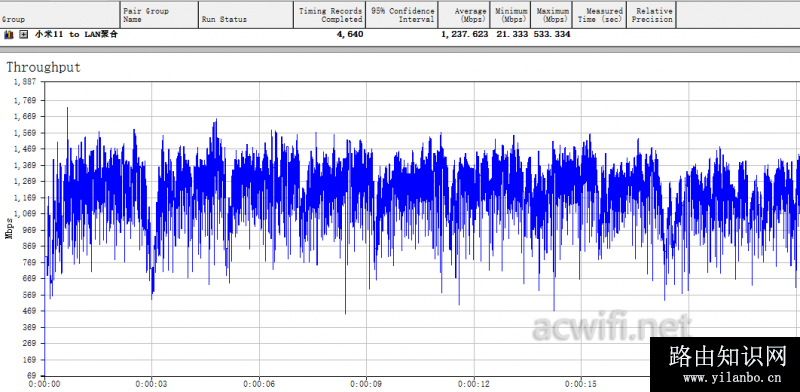Click the 533.334 maximum value
The height and width of the screenshot is (392, 800).
click(552, 34)
